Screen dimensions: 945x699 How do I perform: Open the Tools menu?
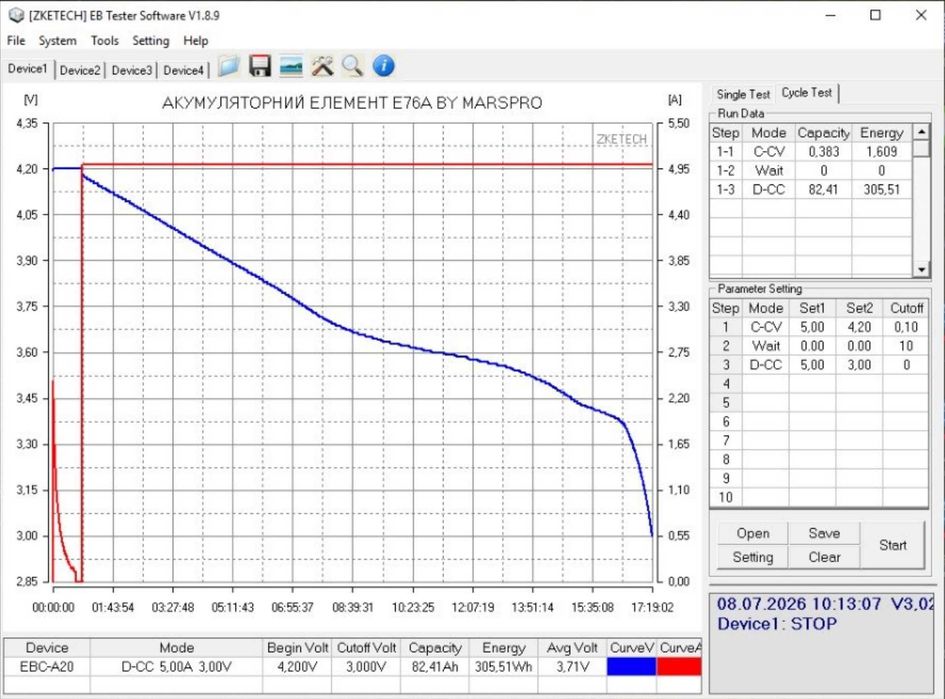pos(104,40)
